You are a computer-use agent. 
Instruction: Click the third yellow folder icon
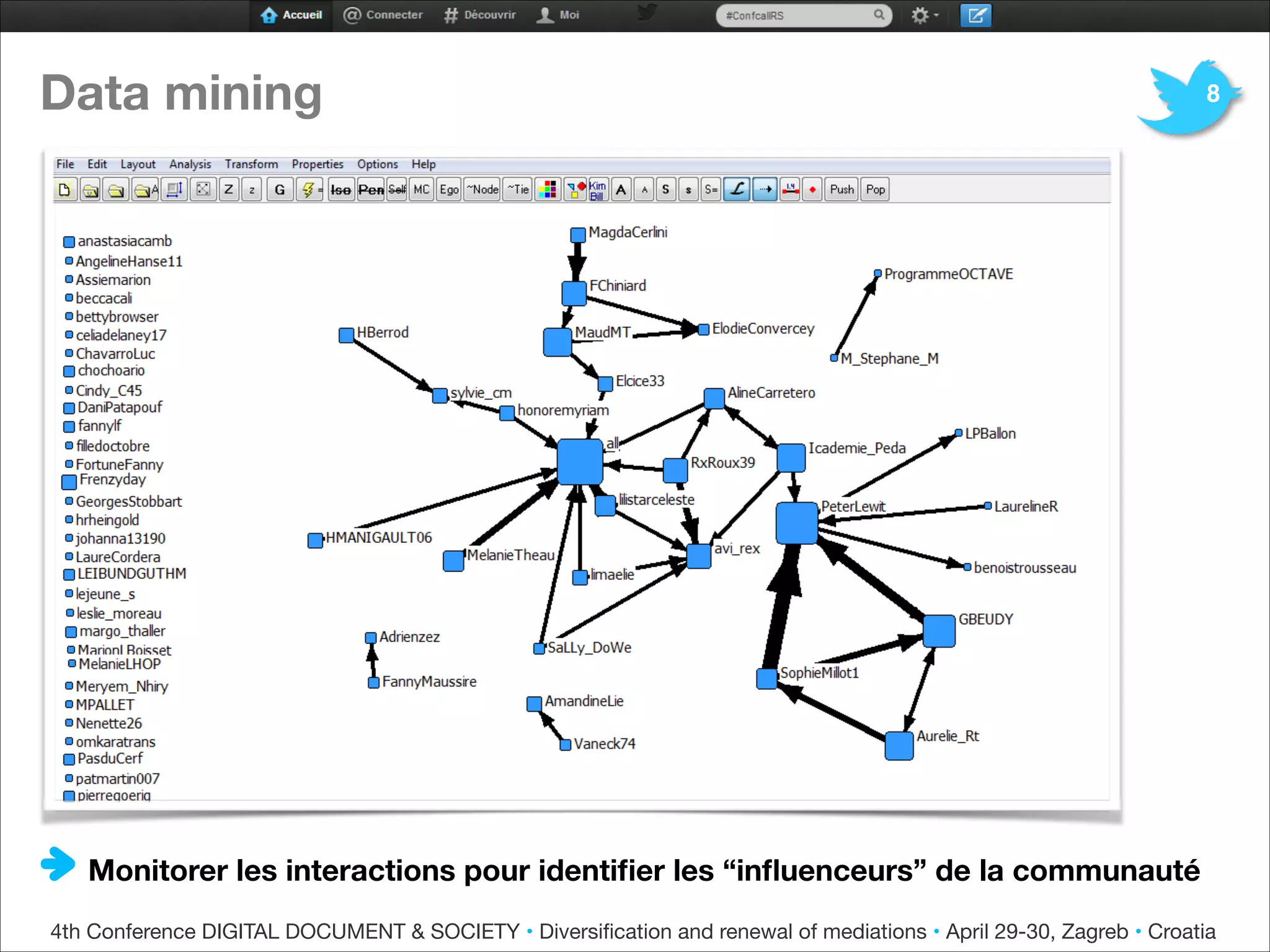pos(117,190)
